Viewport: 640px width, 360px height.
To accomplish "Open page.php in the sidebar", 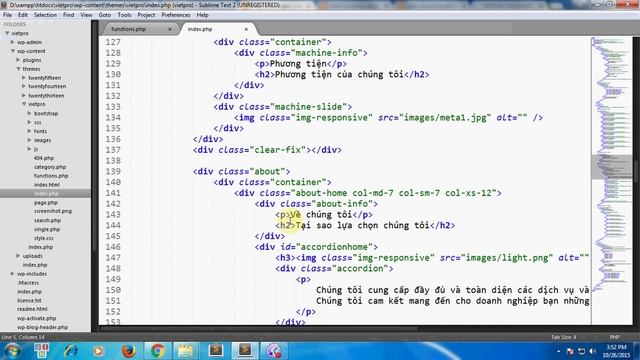I will point(46,202).
